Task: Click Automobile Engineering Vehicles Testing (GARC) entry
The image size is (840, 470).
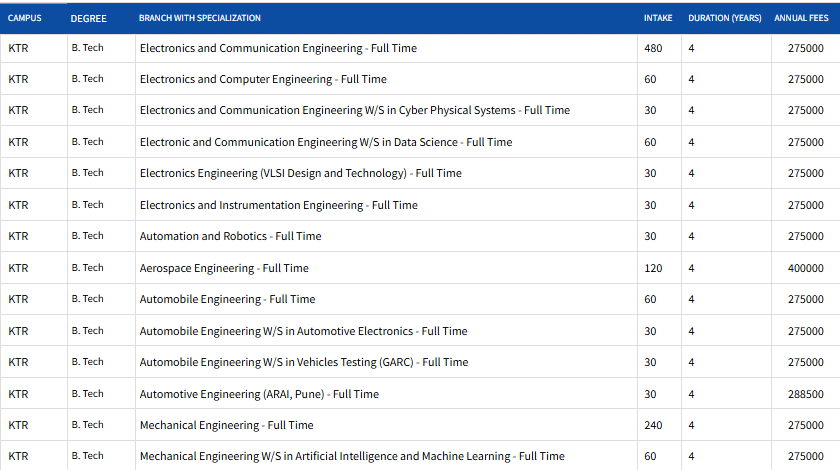Action: coord(303,362)
